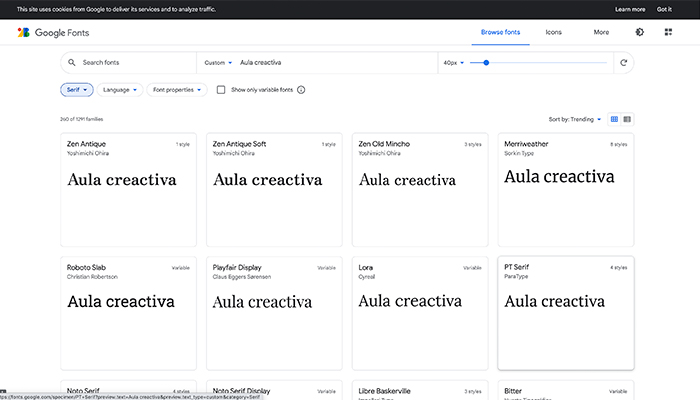Open the Language filter dropdown
This screenshot has height=400, width=700.
click(120, 90)
